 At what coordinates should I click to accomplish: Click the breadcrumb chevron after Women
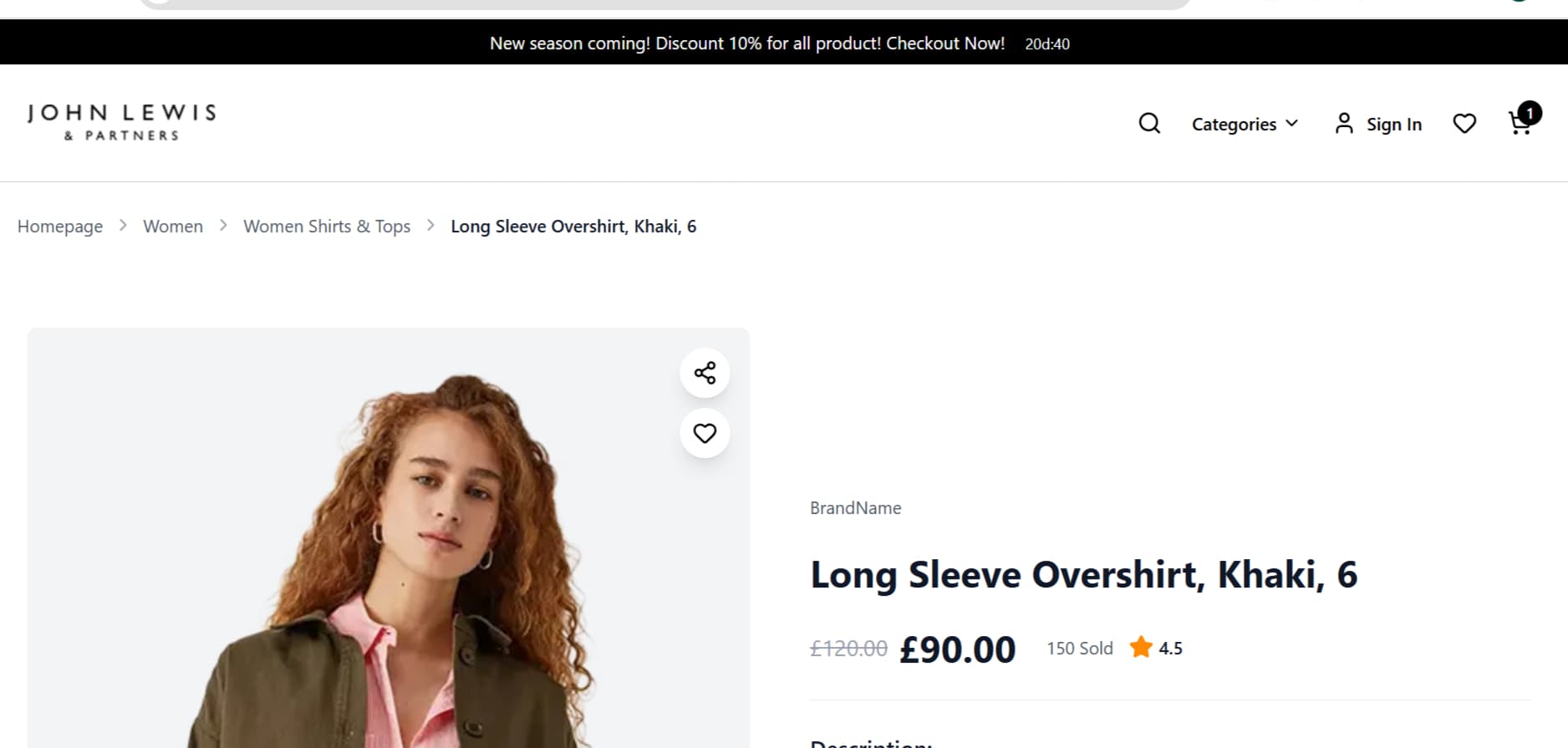point(223,226)
